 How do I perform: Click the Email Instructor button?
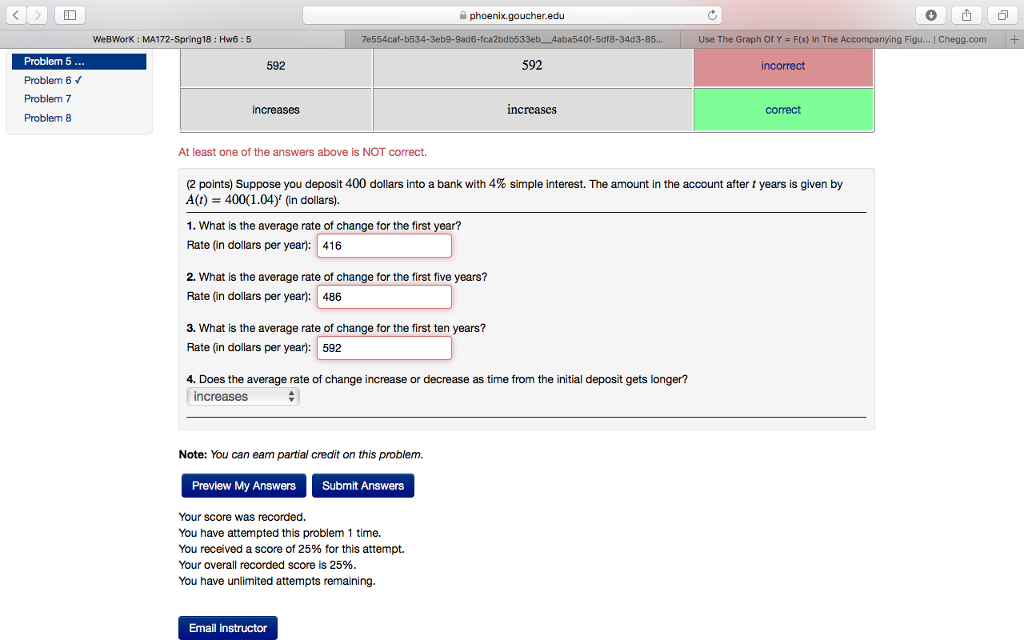[x=227, y=627]
